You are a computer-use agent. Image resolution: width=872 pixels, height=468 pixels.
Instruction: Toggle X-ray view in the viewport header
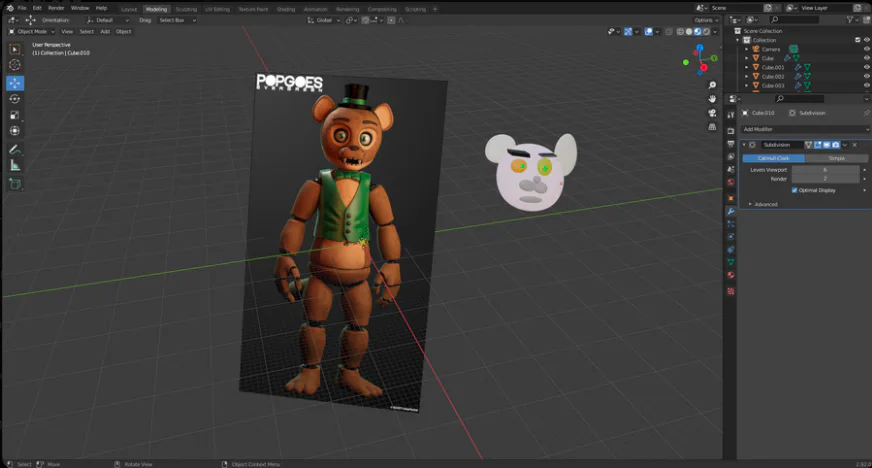(669, 32)
